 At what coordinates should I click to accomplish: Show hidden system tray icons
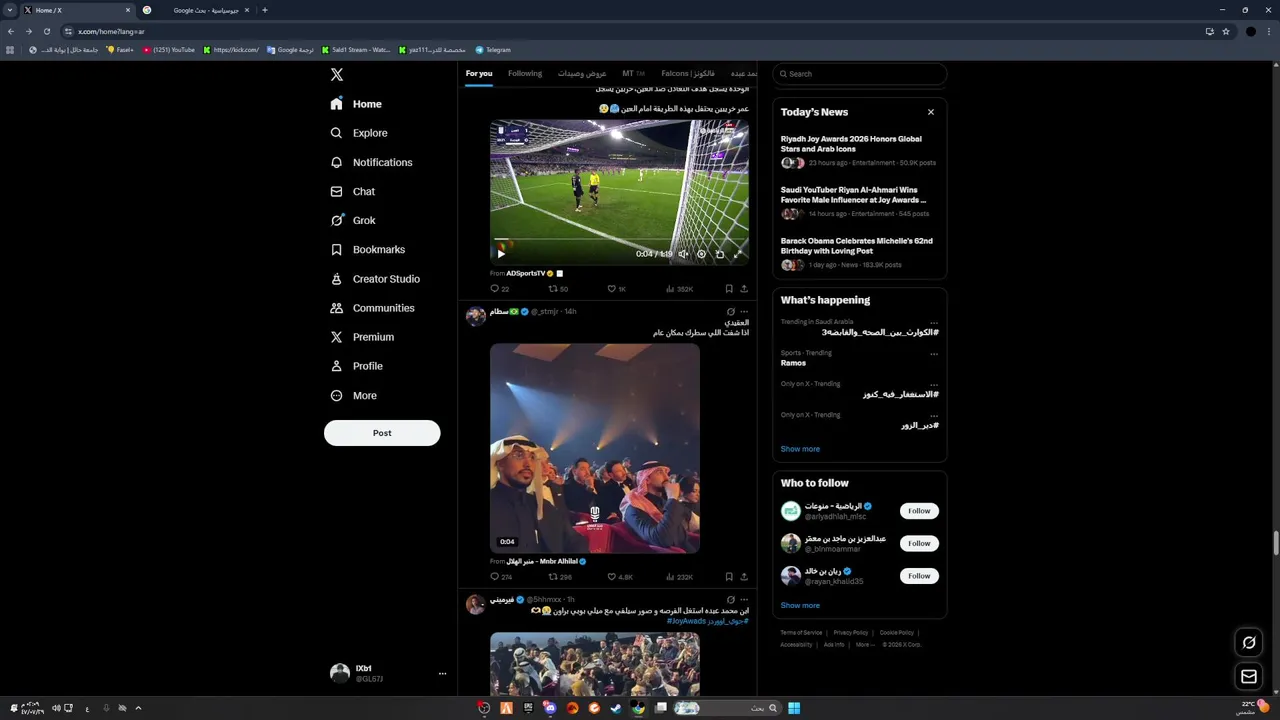tap(138, 708)
